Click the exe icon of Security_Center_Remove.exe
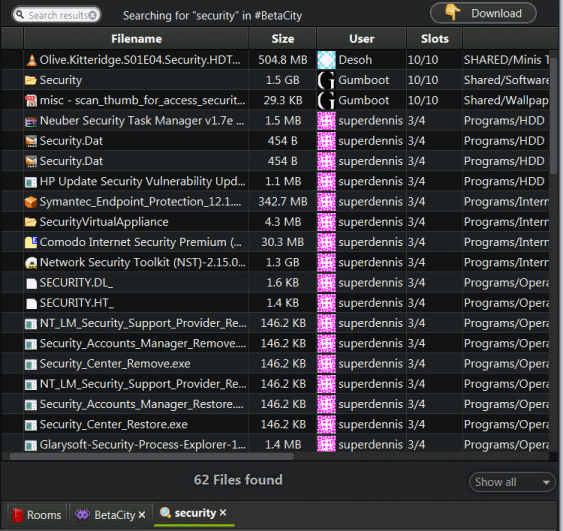The image size is (563, 531). click(x=31, y=364)
